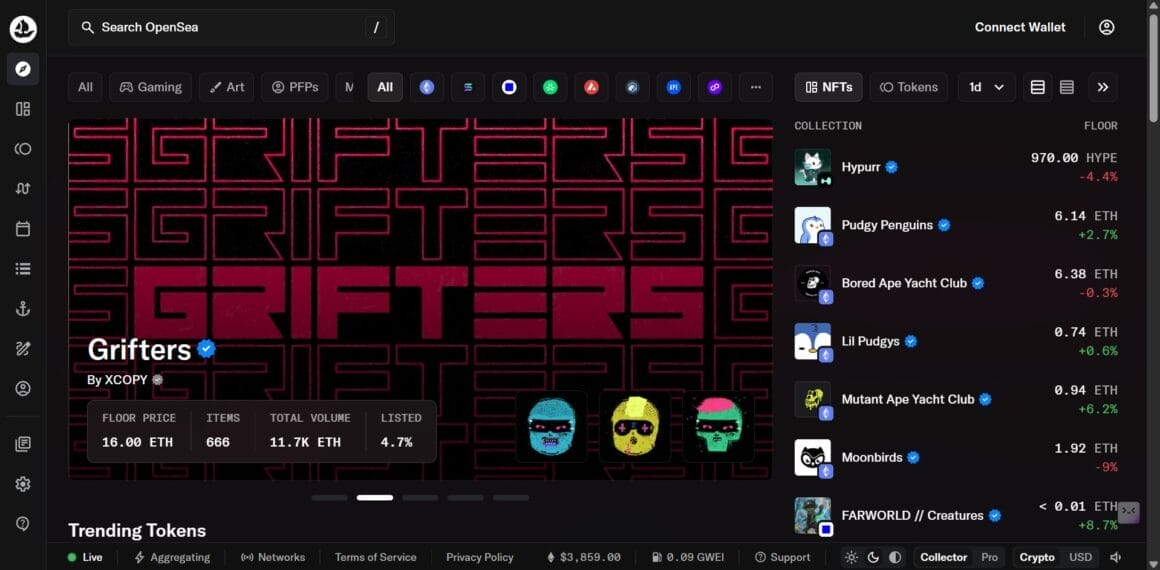Image resolution: width=1160 pixels, height=570 pixels.
Task: Open the 1d time range dropdown
Action: (x=986, y=87)
